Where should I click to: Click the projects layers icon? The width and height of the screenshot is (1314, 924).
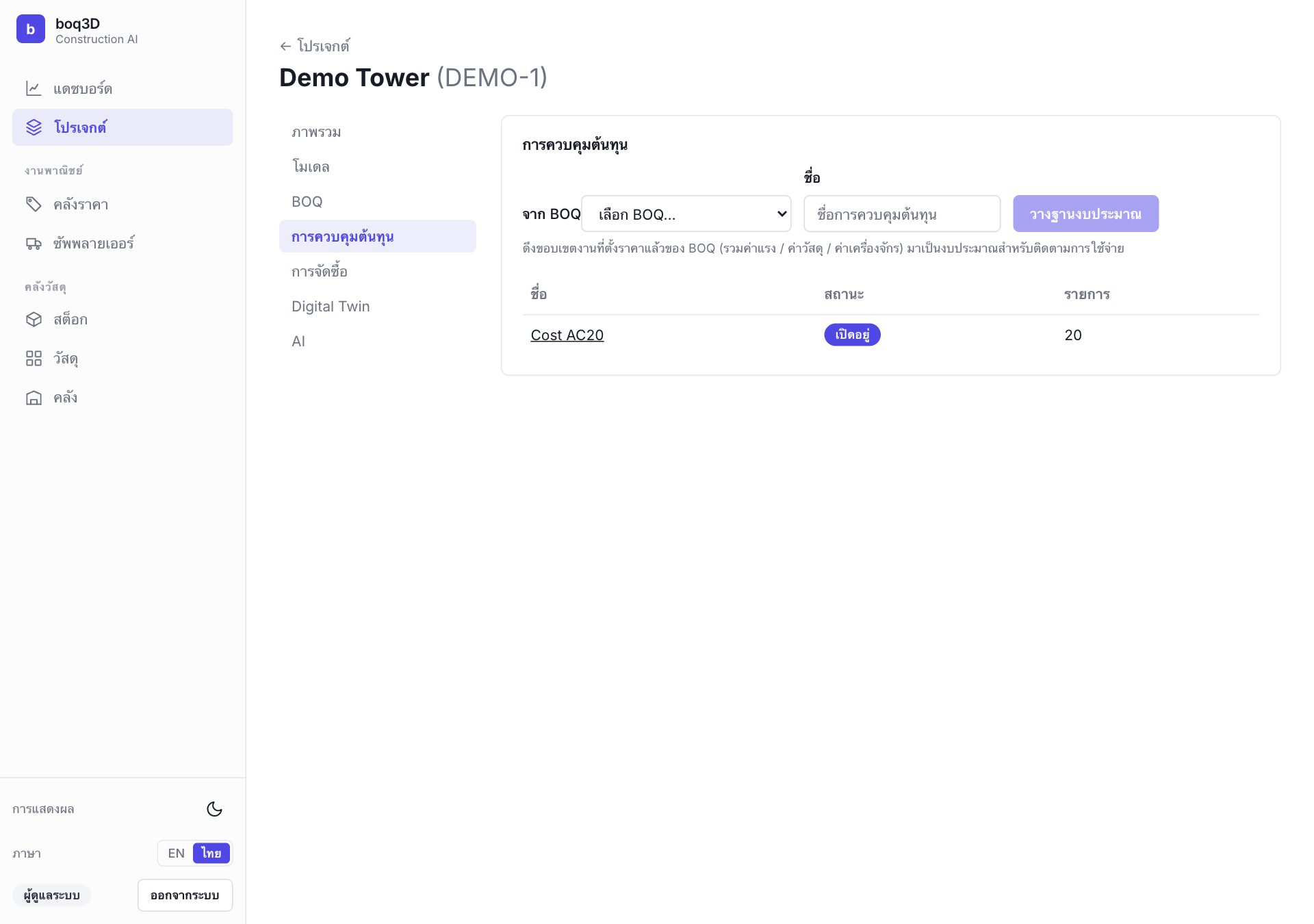[x=34, y=127]
